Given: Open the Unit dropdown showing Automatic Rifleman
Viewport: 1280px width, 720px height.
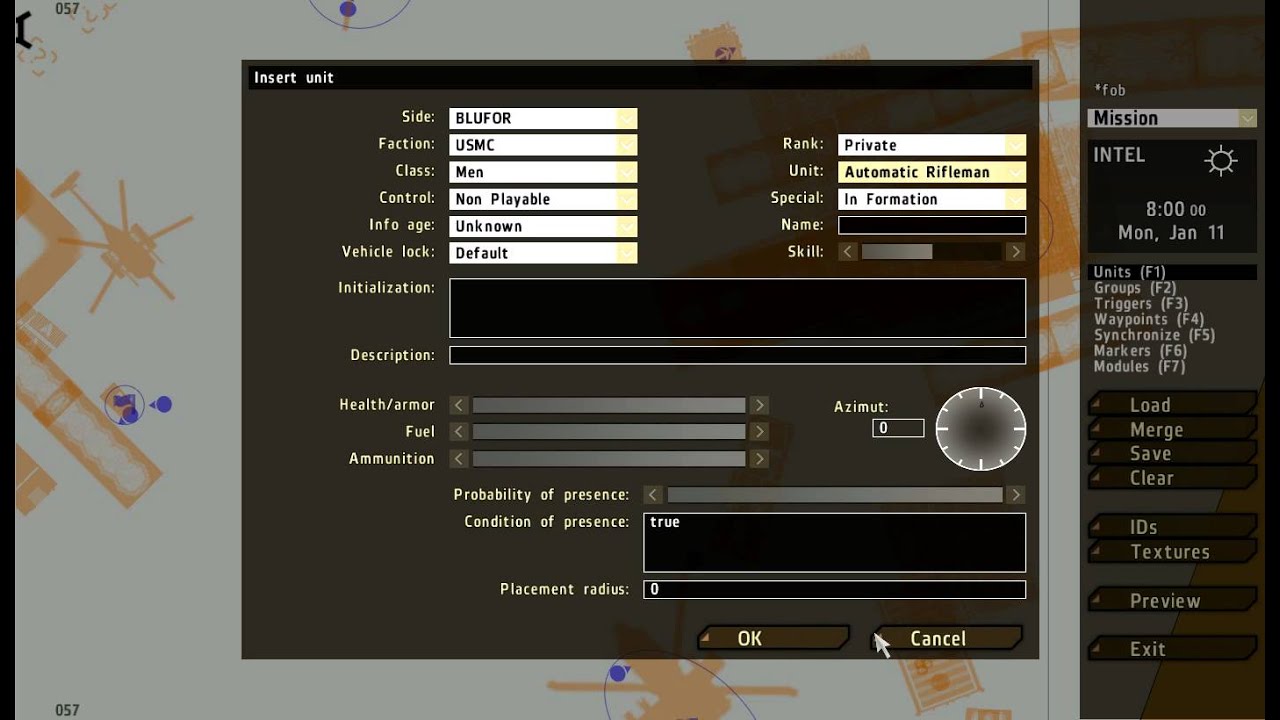Looking at the screenshot, I should pyautogui.click(x=932, y=172).
